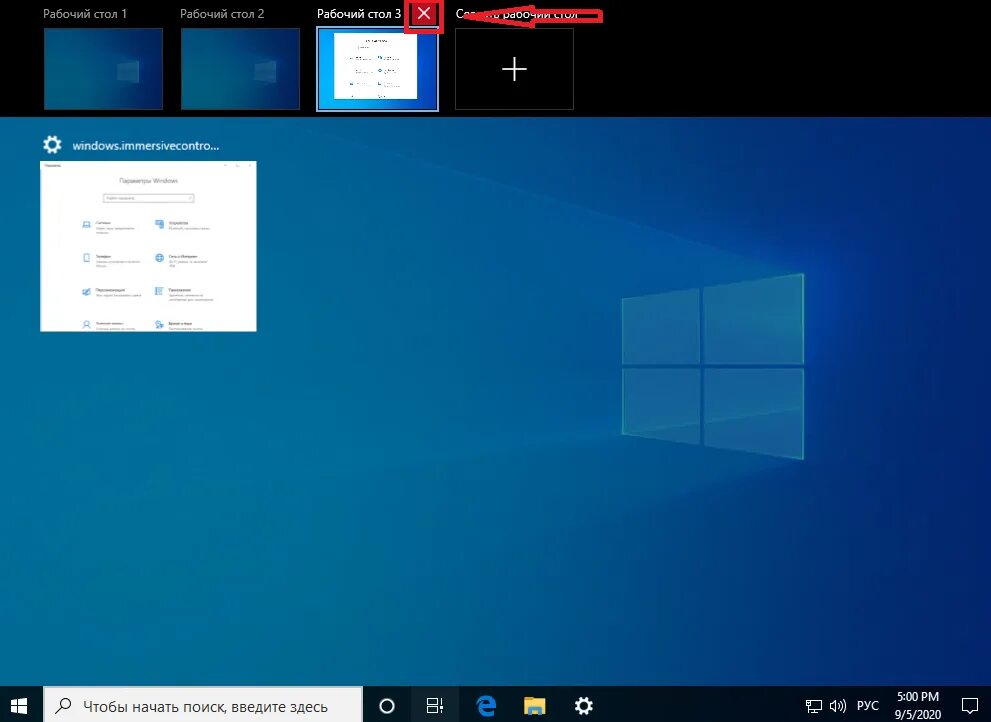Switch to Рабочий стол 2 thumbnail
This screenshot has width=991, height=722.
[240, 69]
